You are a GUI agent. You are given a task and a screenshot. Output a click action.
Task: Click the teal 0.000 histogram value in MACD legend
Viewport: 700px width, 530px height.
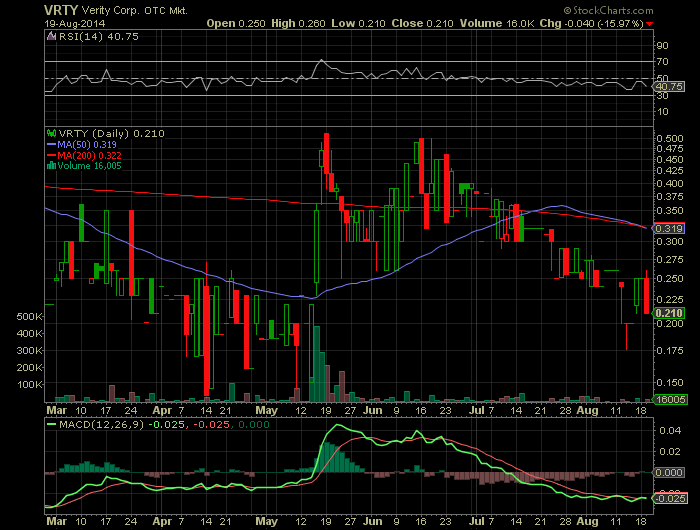coord(254,425)
